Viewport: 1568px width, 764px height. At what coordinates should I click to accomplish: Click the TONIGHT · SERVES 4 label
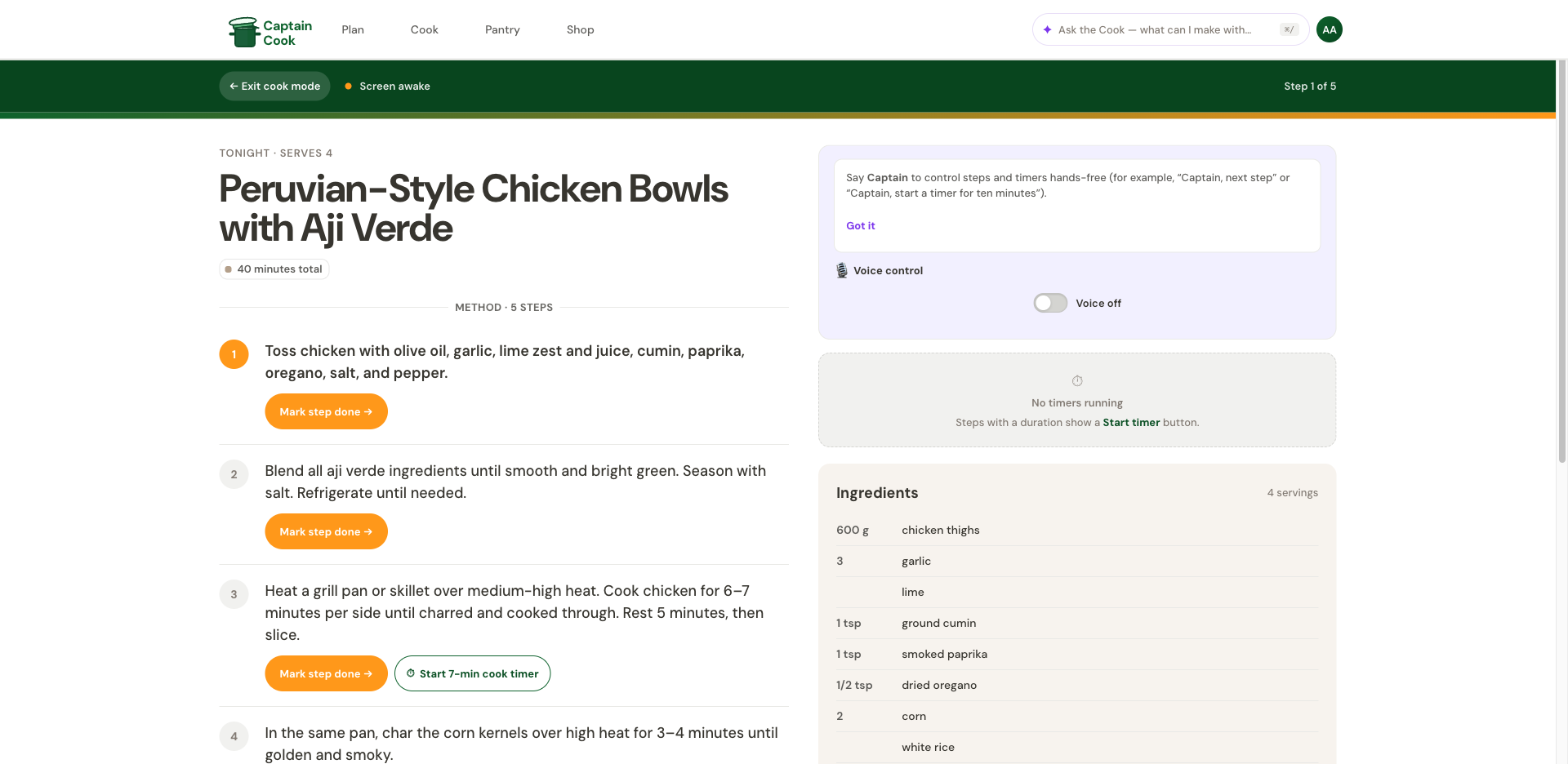tap(276, 153)
